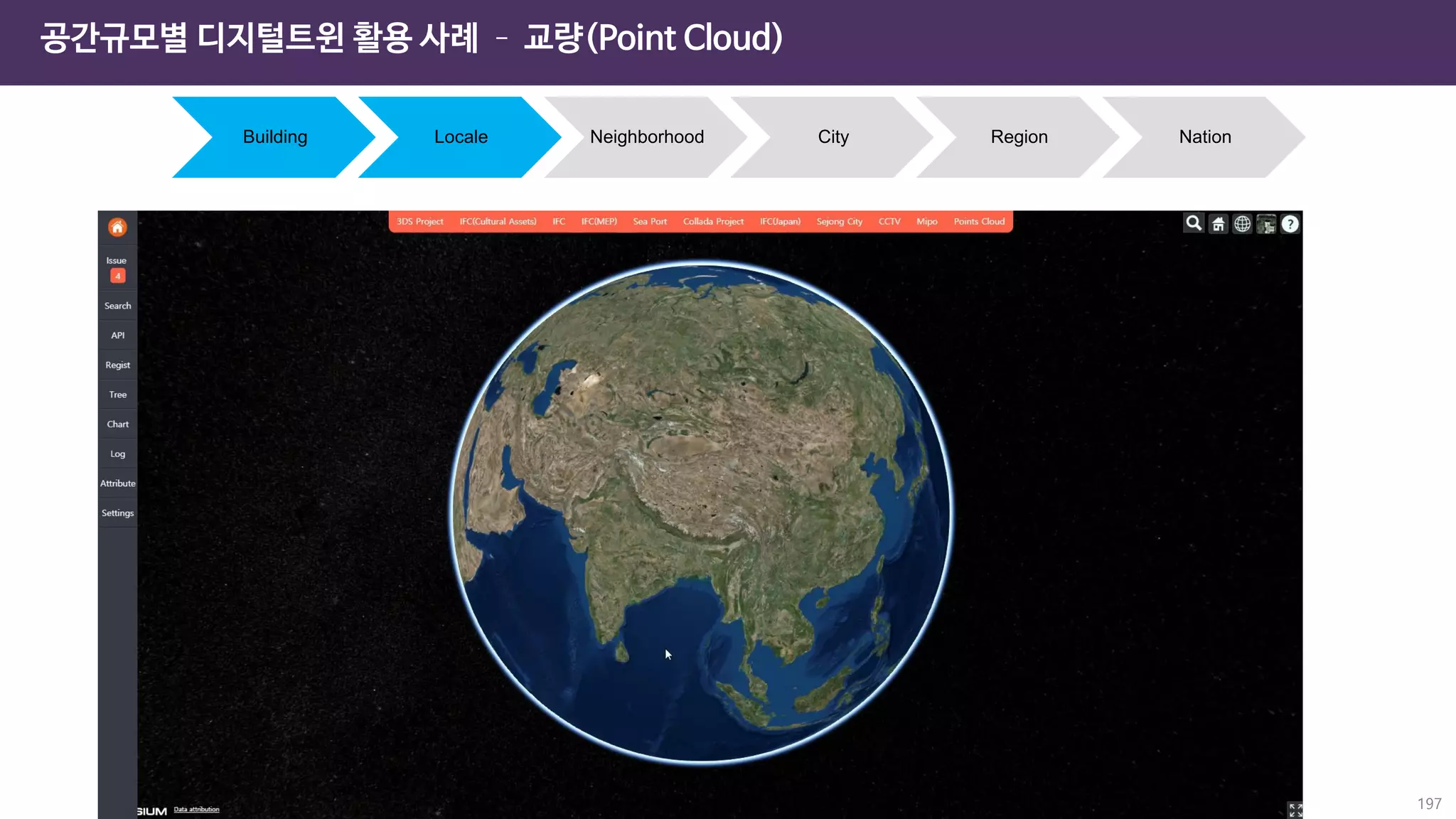This screenshot has width=1456, height=819.
Task: Select the Sejong City tab
Action: (839, 222)
